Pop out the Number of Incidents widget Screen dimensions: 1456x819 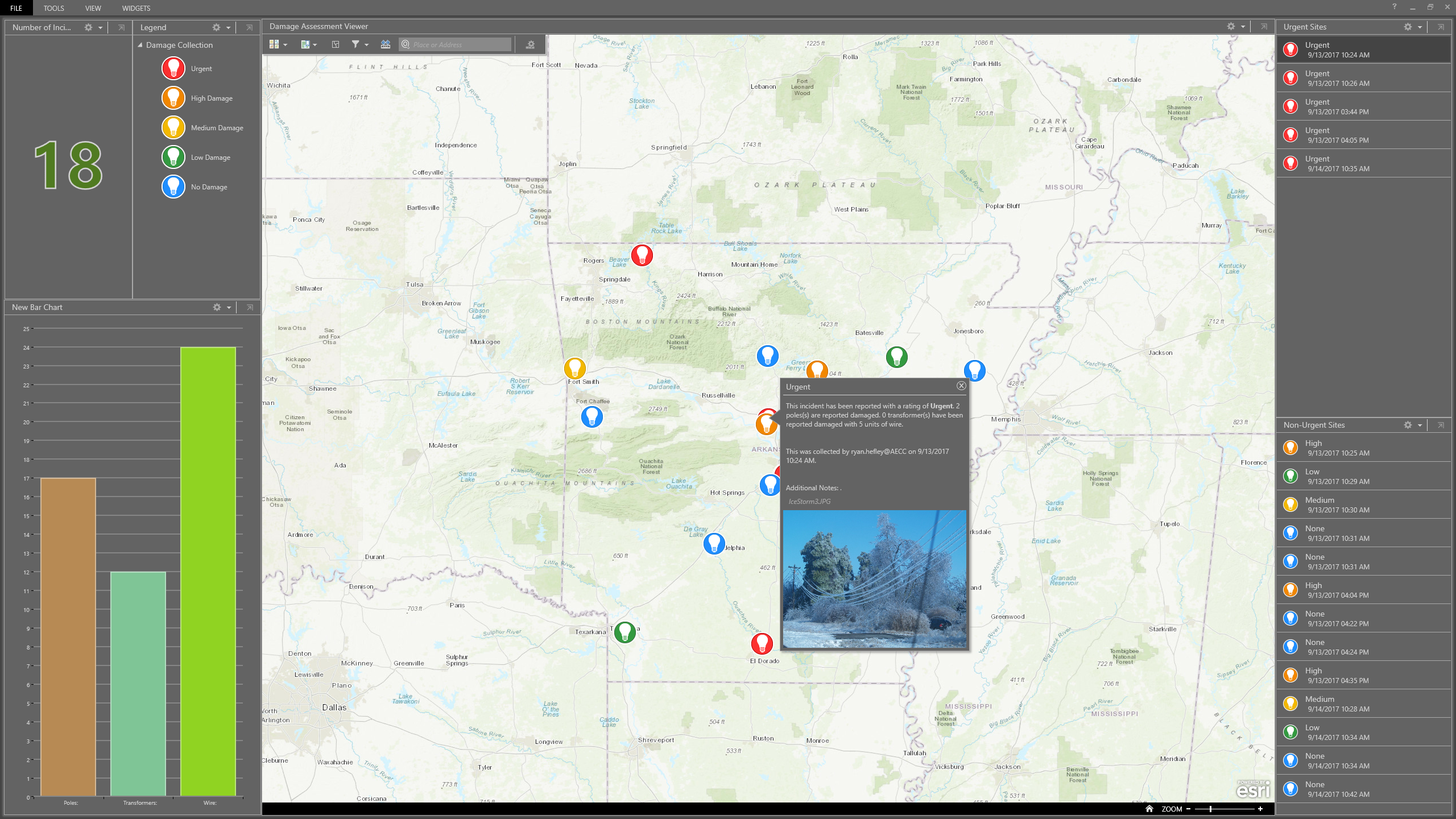(x=121, y=27)
